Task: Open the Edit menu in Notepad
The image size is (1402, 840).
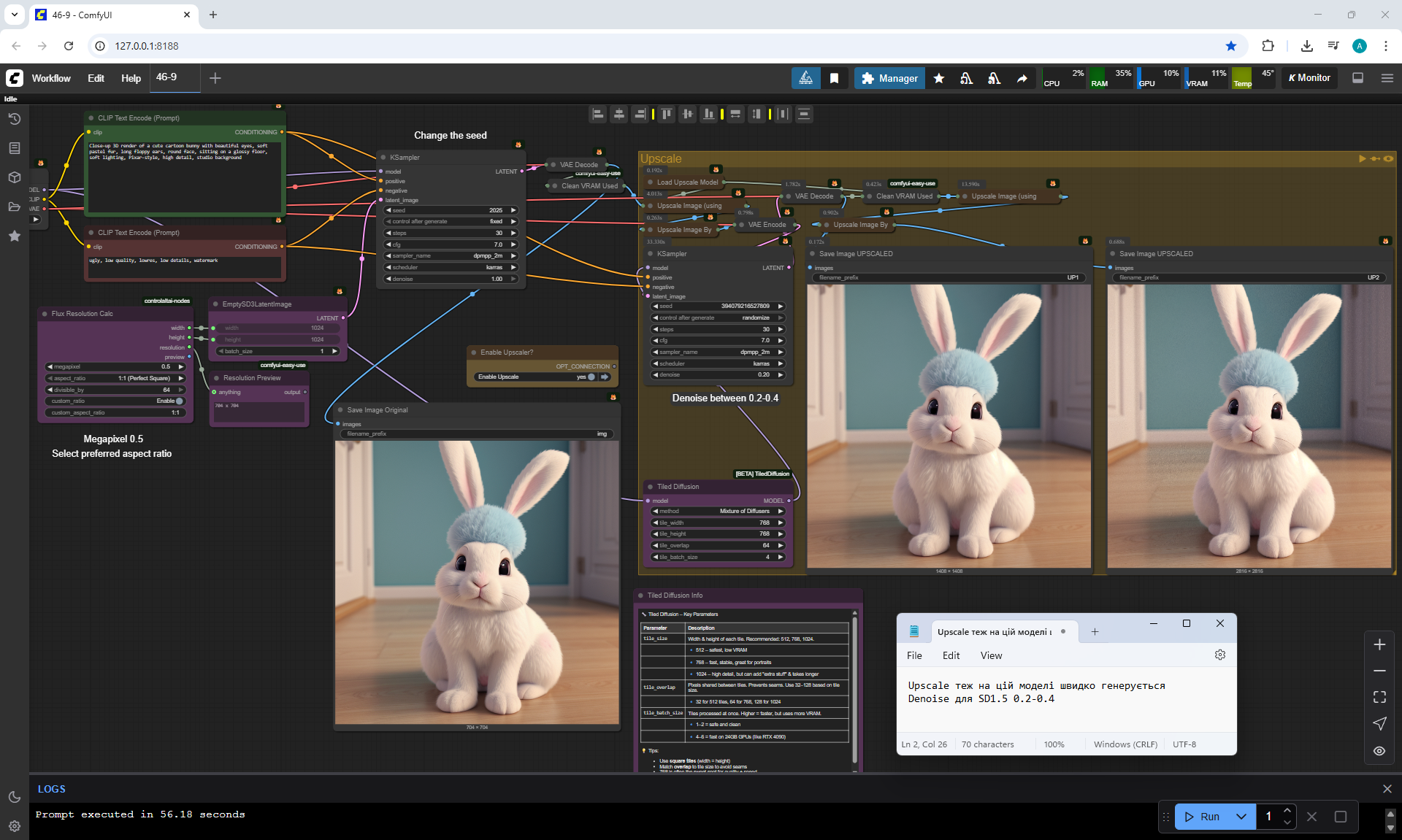Action: 951,655
